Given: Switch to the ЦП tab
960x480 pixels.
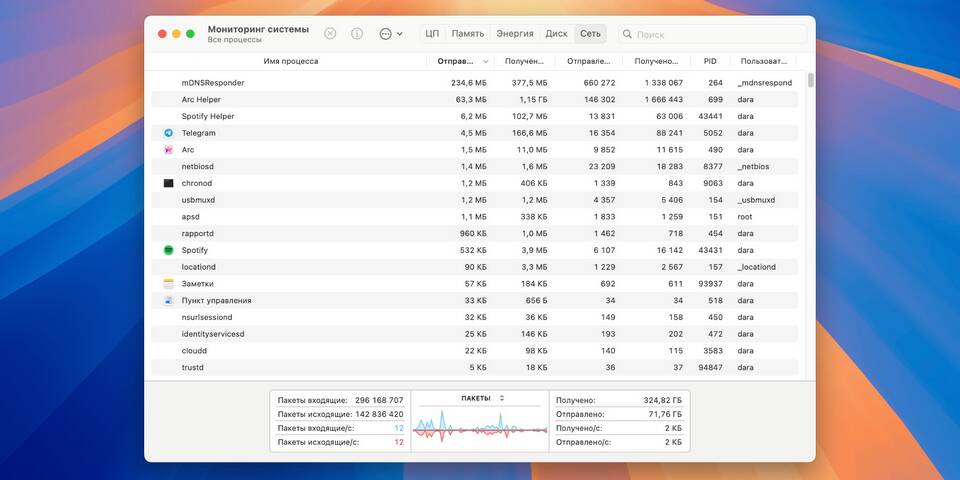Looking at the screenshot, I should pos(432,34).
